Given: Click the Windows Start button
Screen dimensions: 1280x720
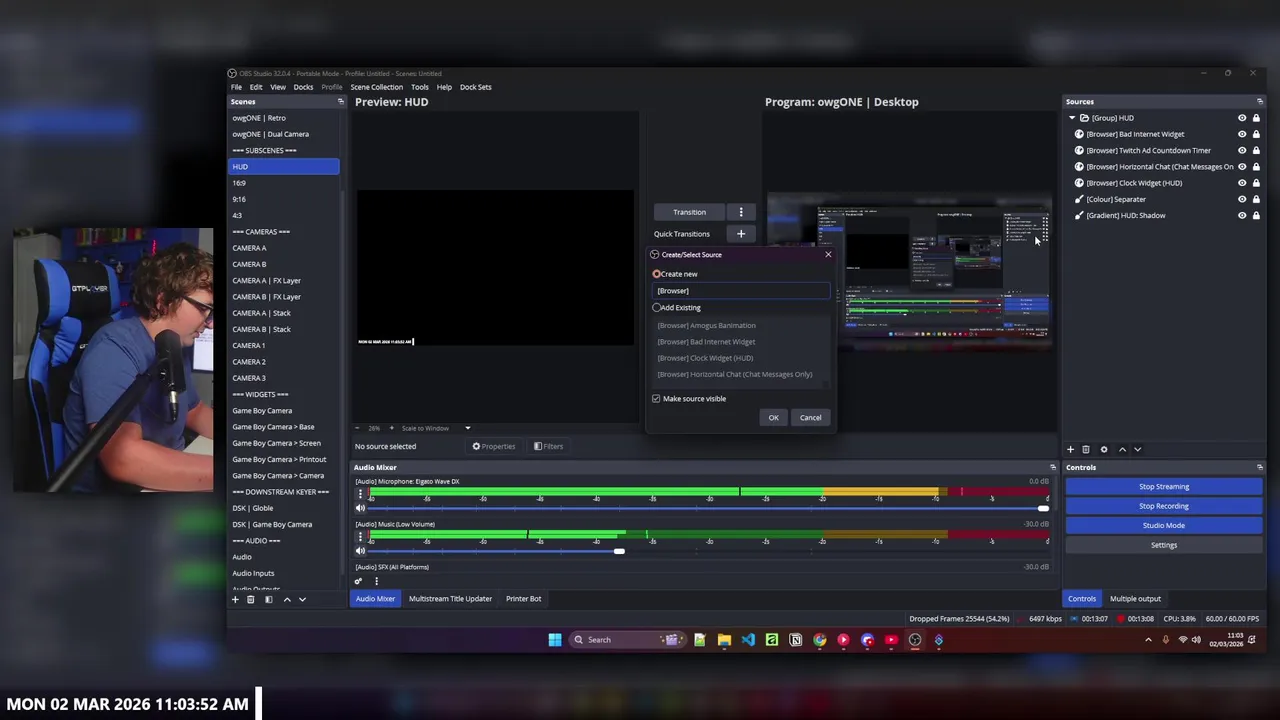Looking at the screenshot, I should pyautogui.click(x=555, y=640).
